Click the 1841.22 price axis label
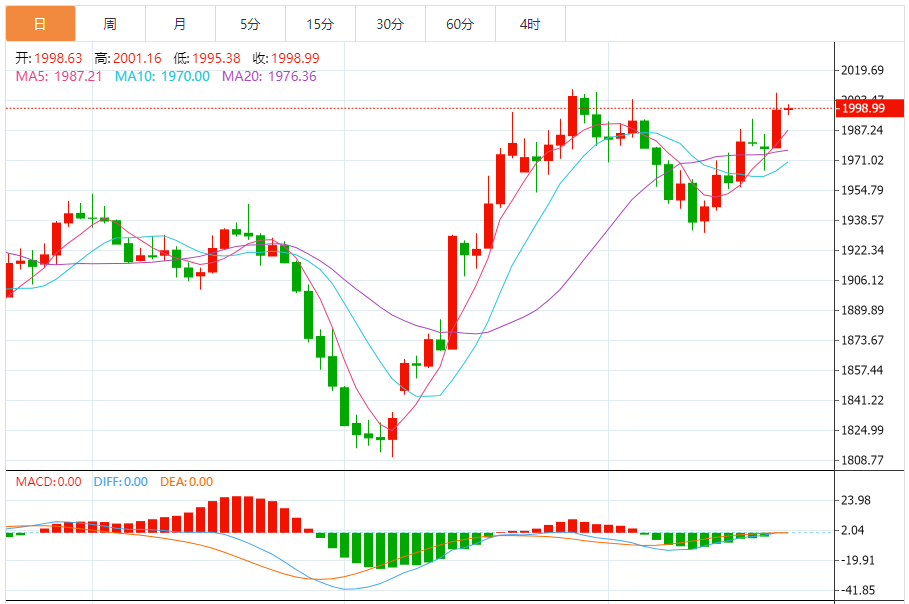The image size is (909, 604). tap(863, 401)
